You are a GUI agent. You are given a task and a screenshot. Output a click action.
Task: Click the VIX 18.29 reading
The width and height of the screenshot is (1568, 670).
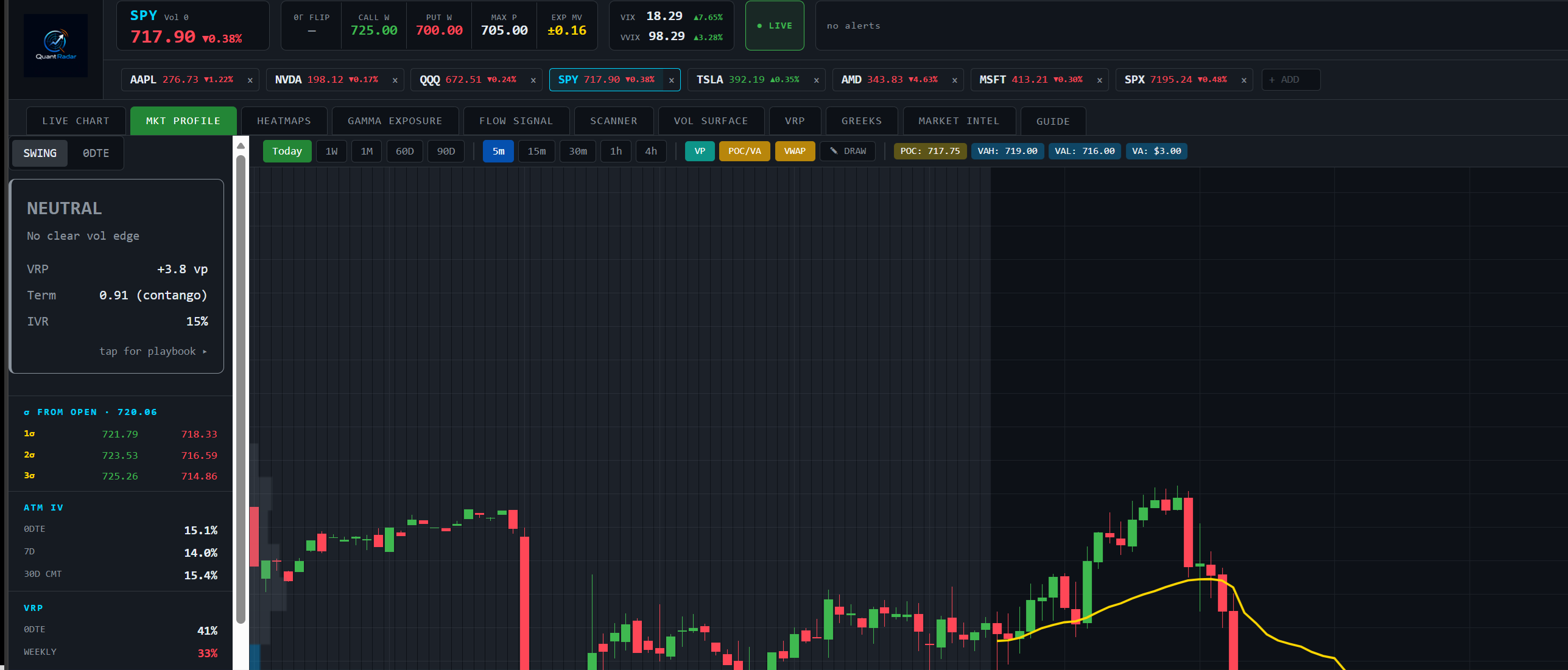[x=664, y=16]
